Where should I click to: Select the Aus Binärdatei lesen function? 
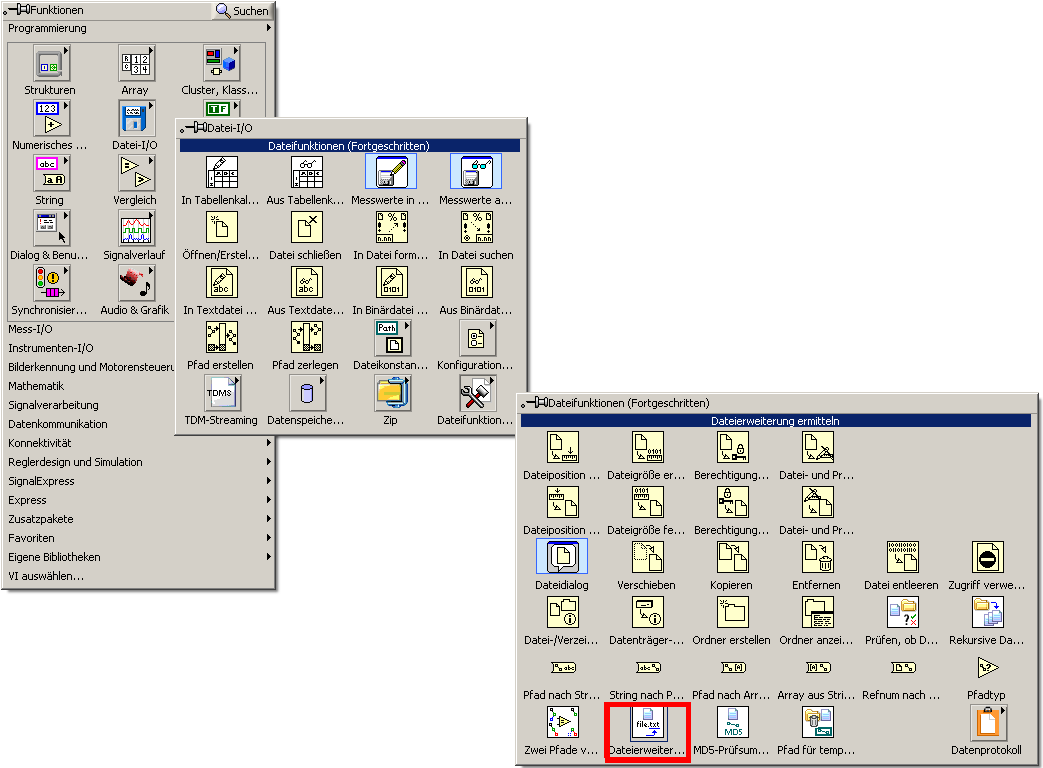(x=476, y=283)
